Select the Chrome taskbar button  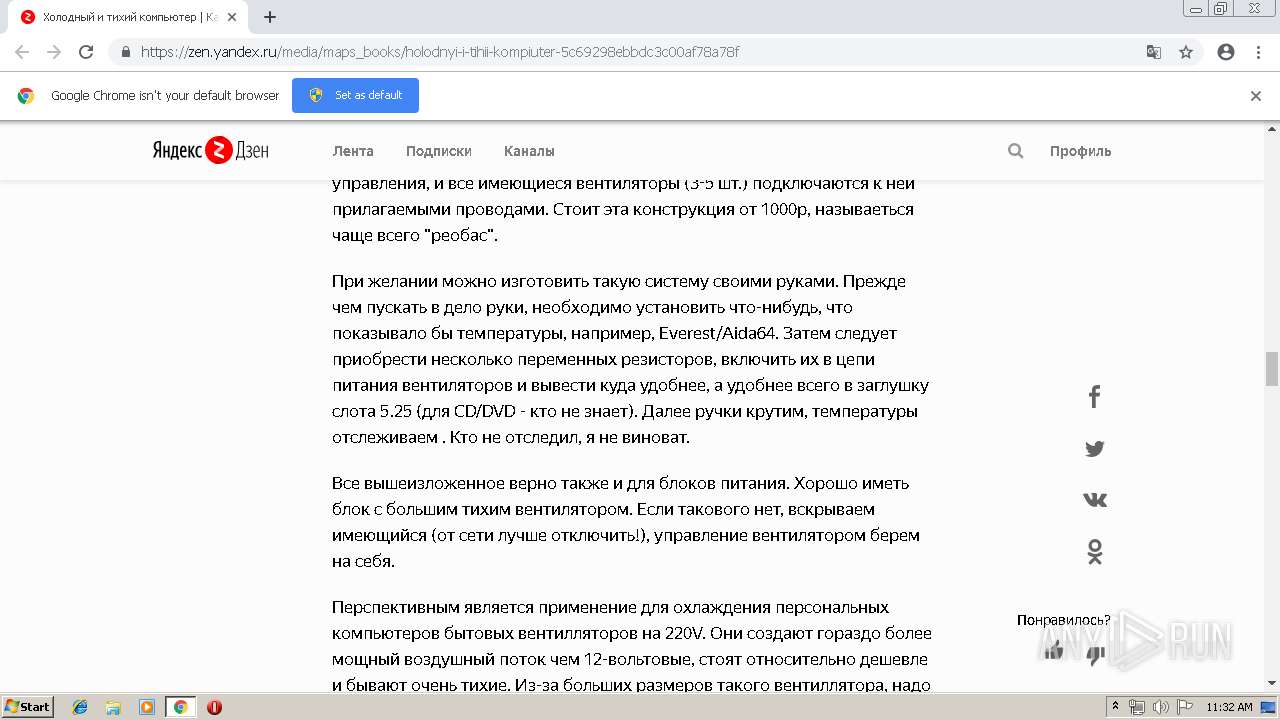tap(181, 707)
